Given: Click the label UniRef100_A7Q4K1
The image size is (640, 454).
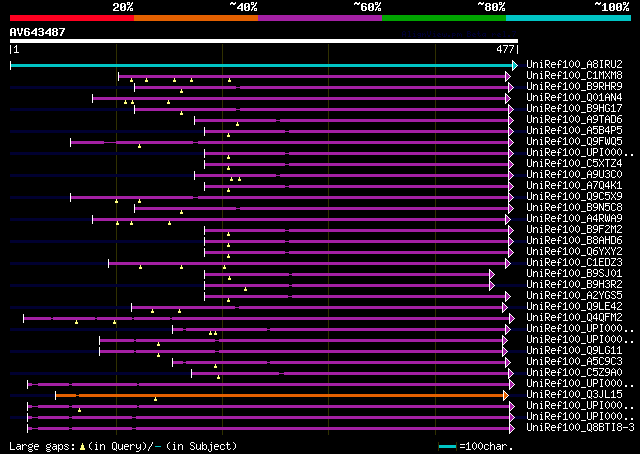Looking at the screenshot, I should (574, 186).
